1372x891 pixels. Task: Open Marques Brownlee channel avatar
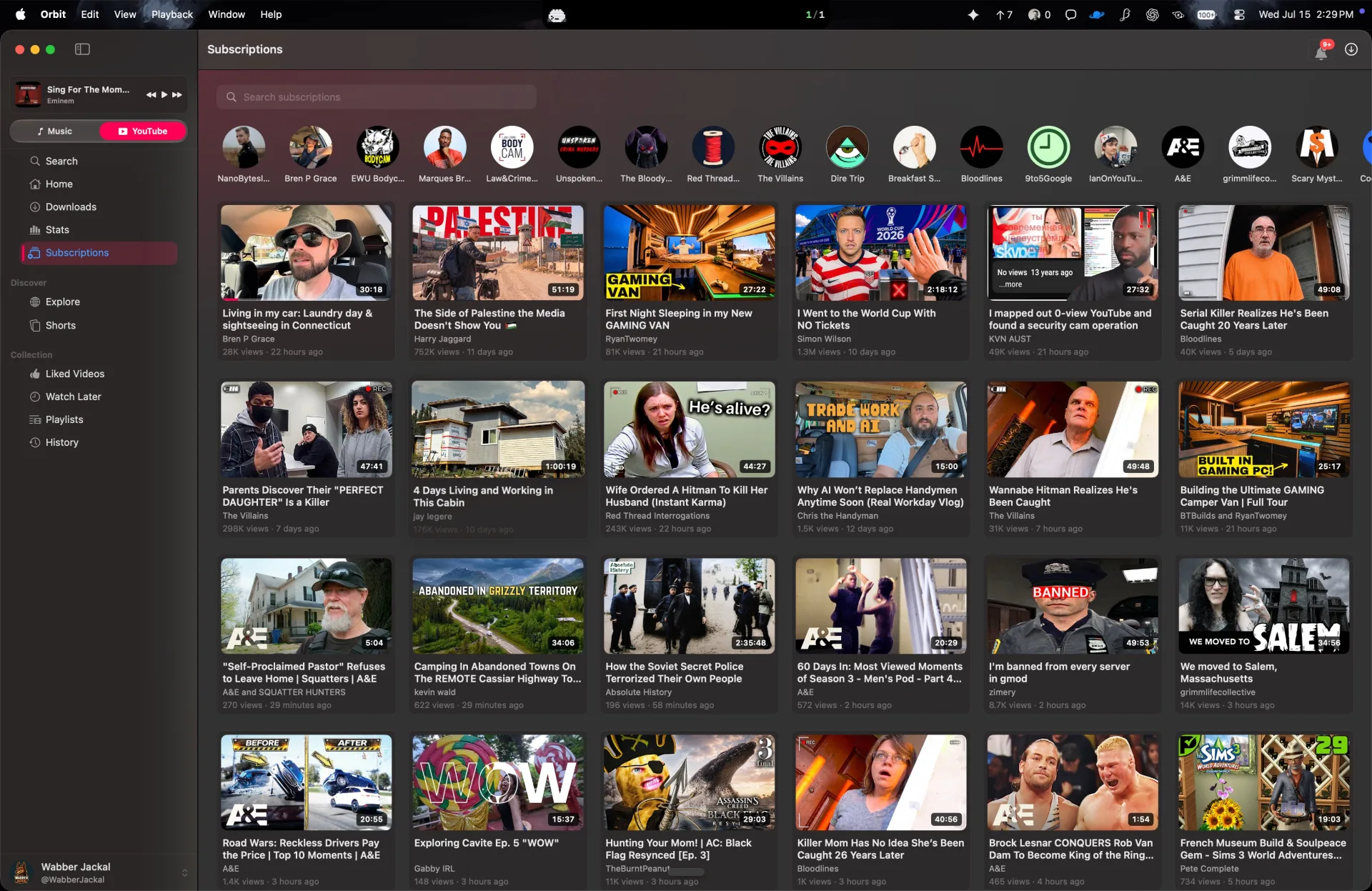coord(444,147)
